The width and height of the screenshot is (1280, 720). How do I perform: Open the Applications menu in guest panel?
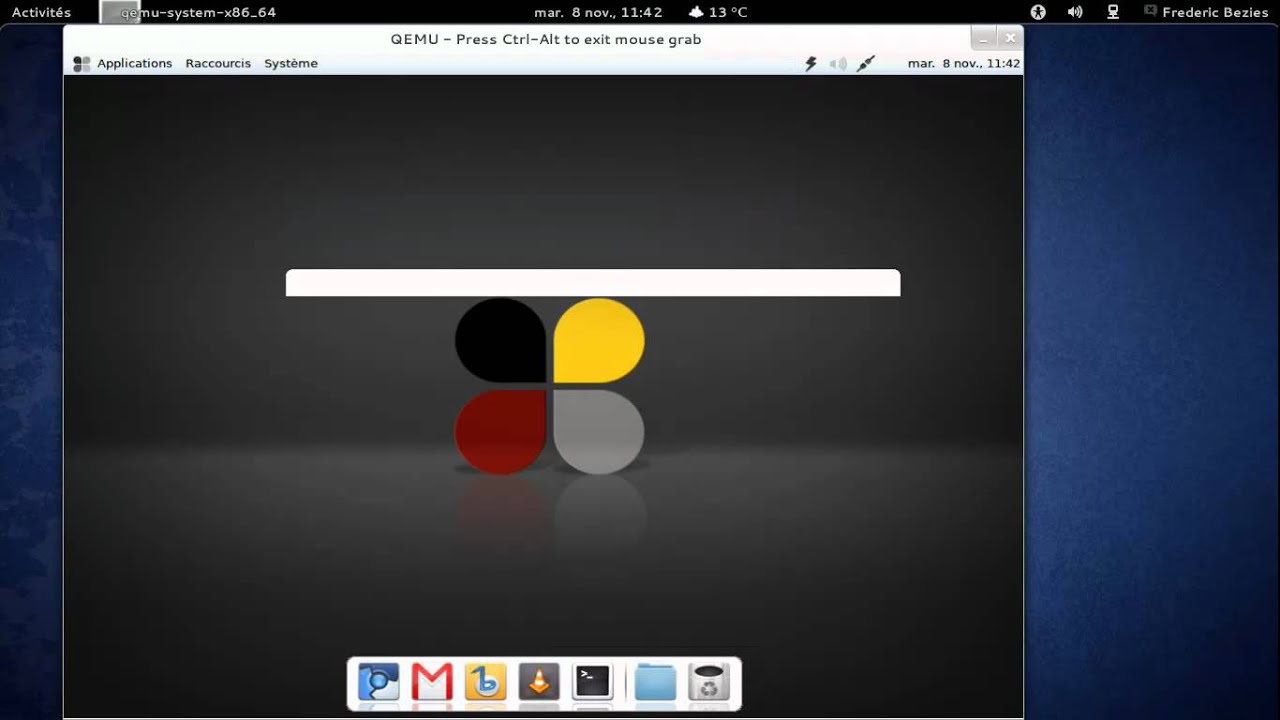(x=135, y=63)
